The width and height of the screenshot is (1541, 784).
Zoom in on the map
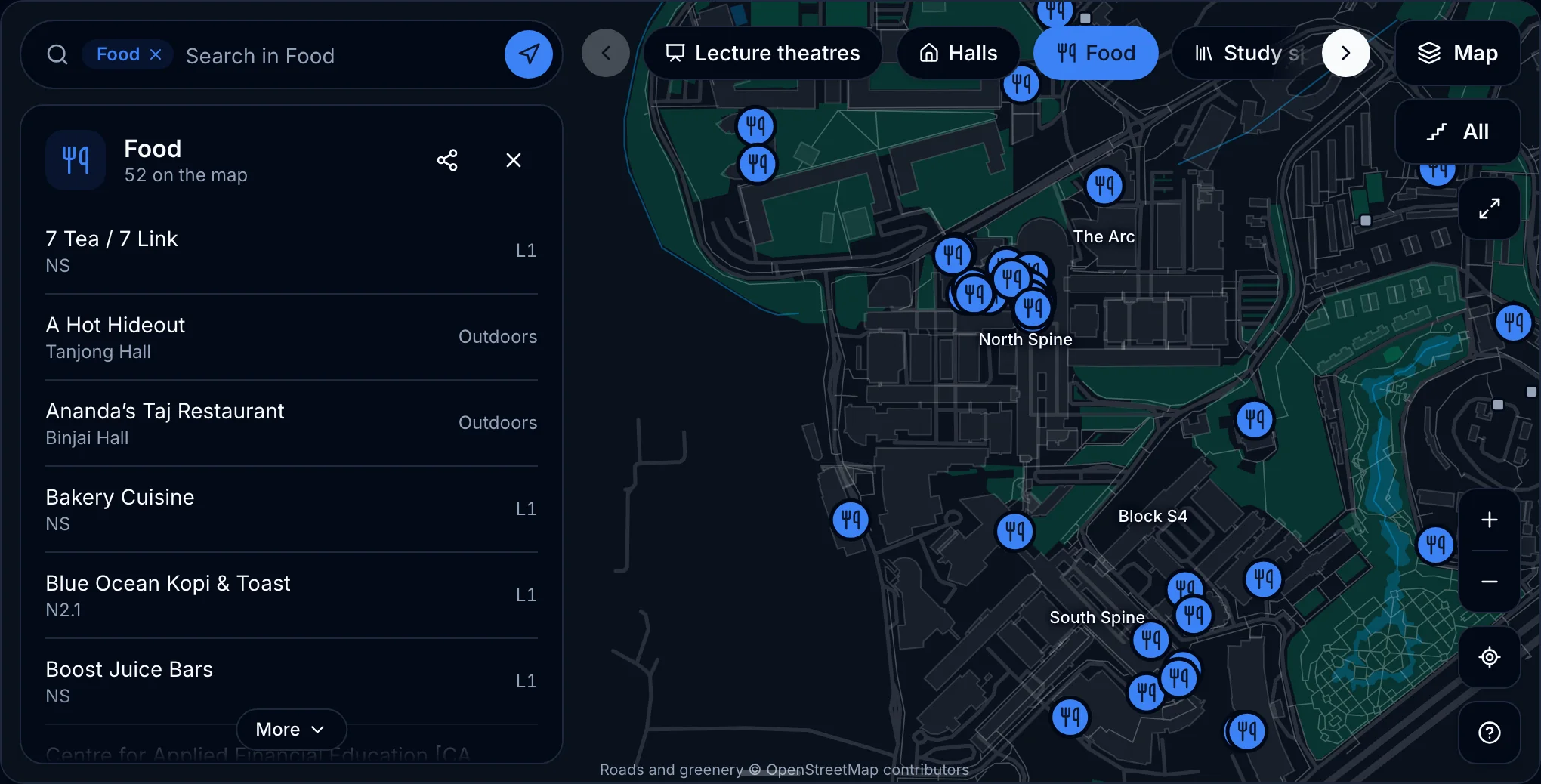click(x=1489, y=520)
